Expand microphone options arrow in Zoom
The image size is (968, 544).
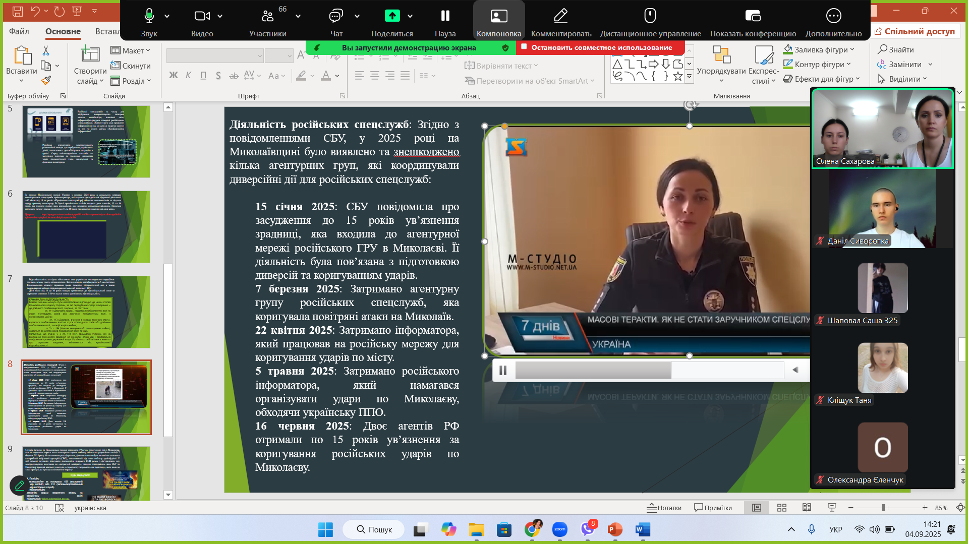pos(167,16)
